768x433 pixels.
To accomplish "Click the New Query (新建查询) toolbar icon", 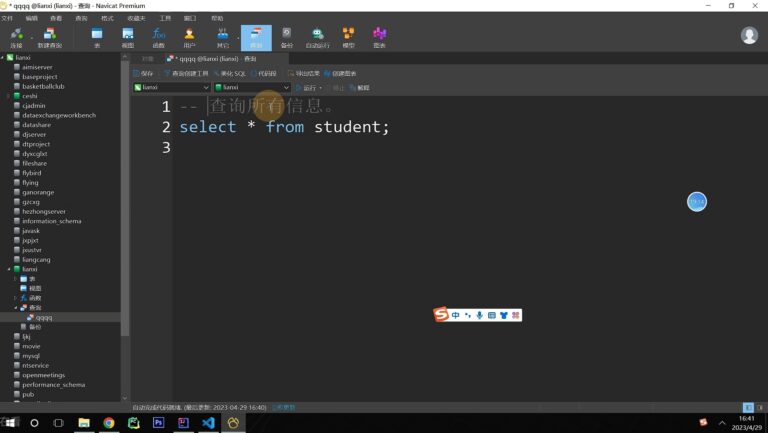I will coord(49,38).
